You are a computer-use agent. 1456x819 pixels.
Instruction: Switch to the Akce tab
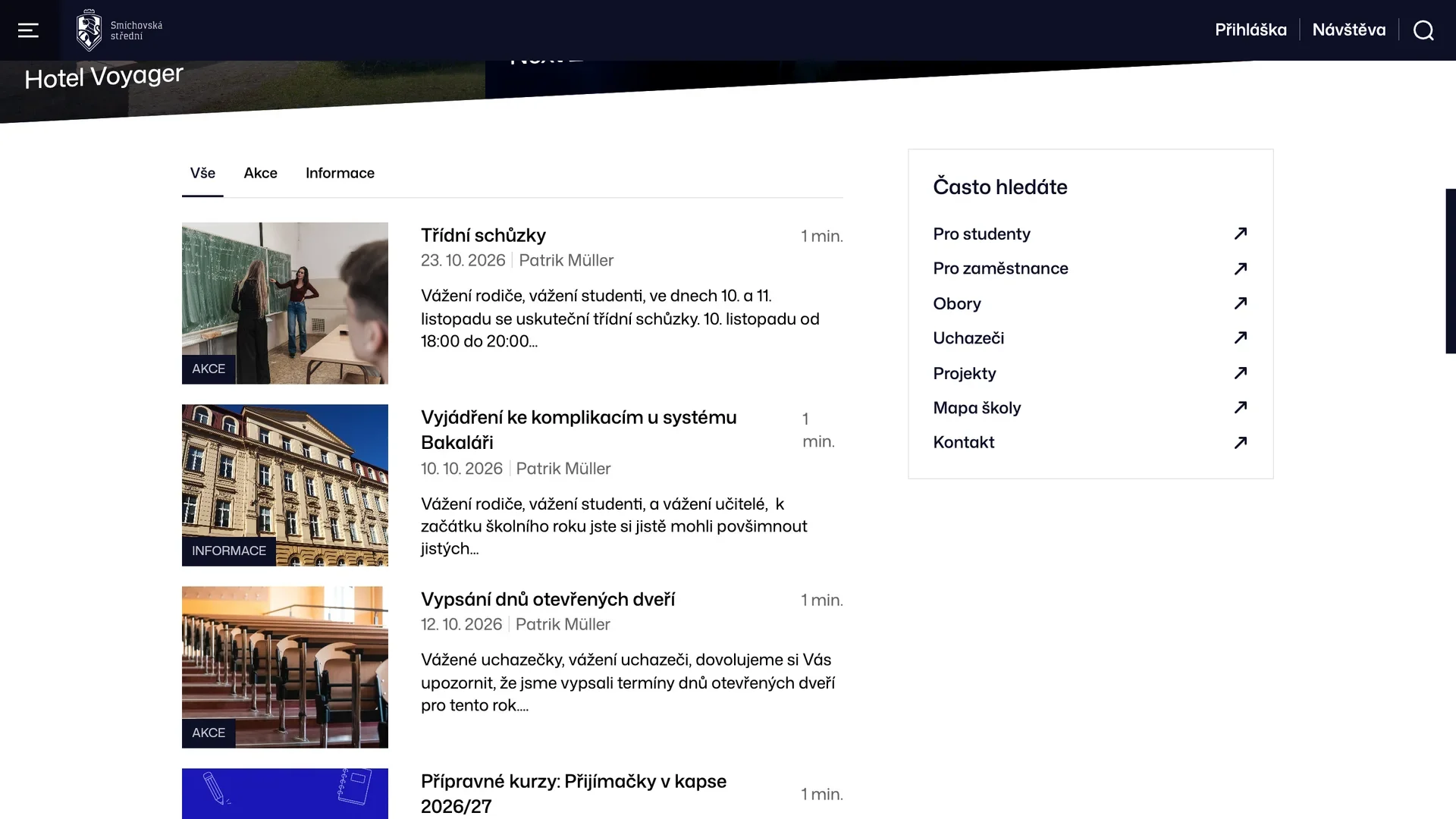point(260,173)
